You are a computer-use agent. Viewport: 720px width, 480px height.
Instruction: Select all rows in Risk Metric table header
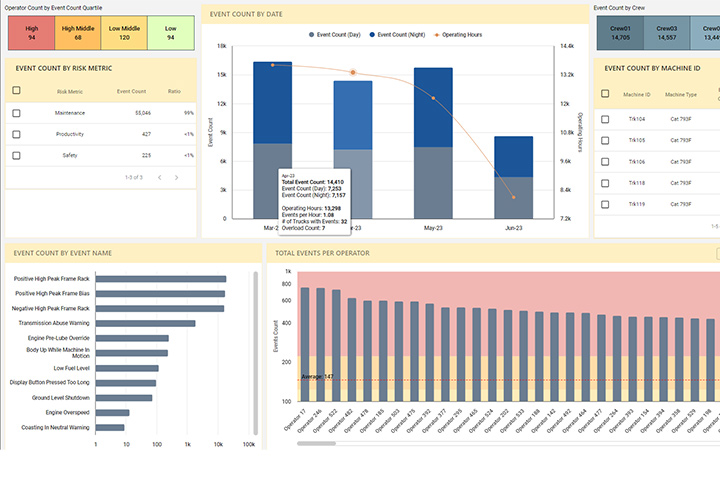coord(16,91)
